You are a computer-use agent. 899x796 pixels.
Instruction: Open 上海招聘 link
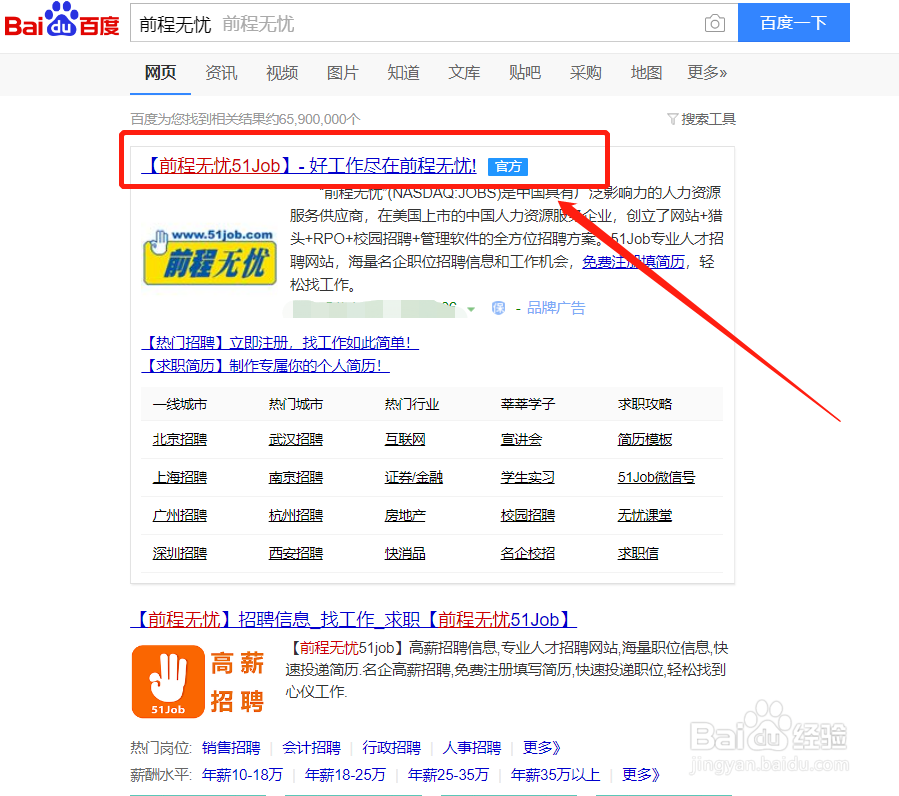point(179,477)
